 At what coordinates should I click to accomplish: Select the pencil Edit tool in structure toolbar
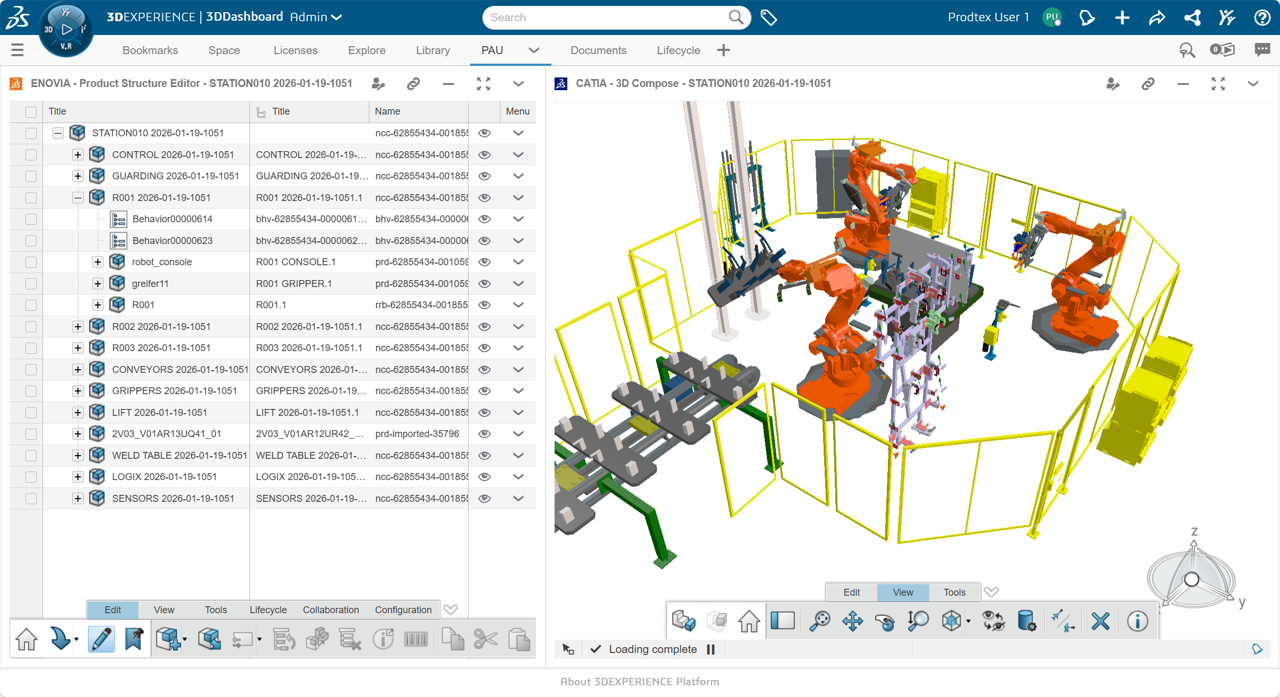[x=101, y=638]
